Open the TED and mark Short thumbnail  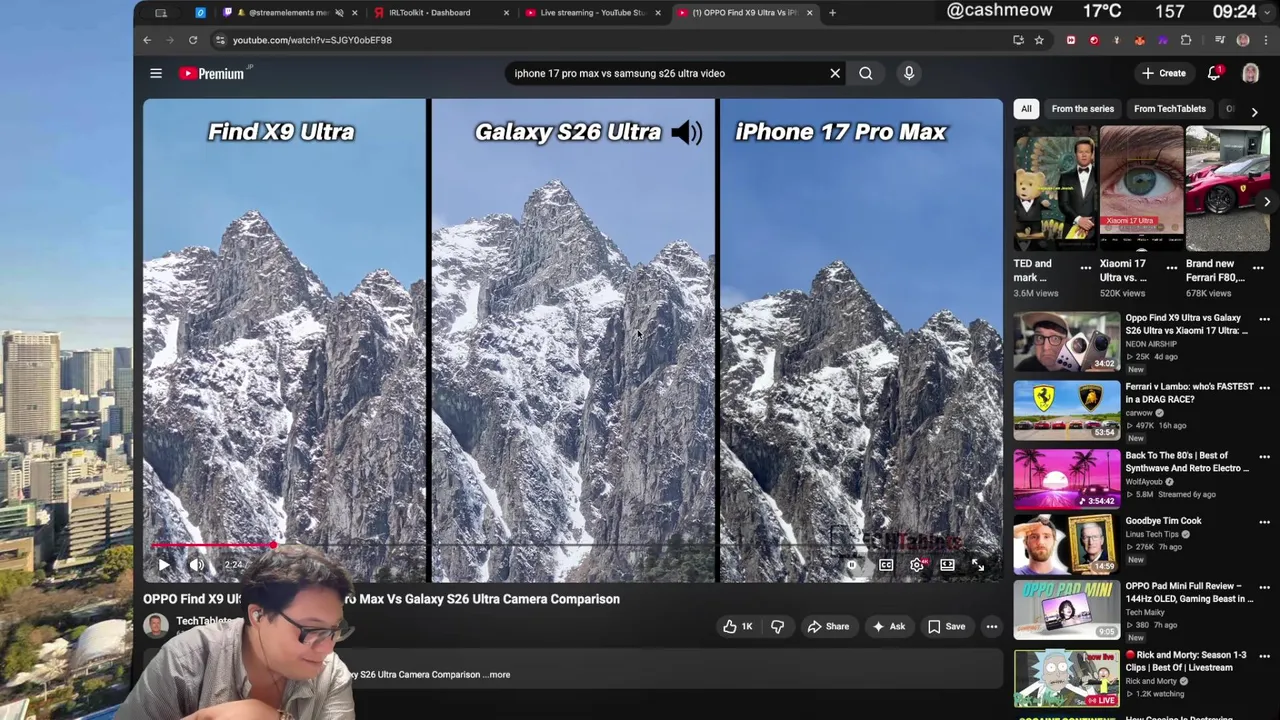click(1055, 189)
